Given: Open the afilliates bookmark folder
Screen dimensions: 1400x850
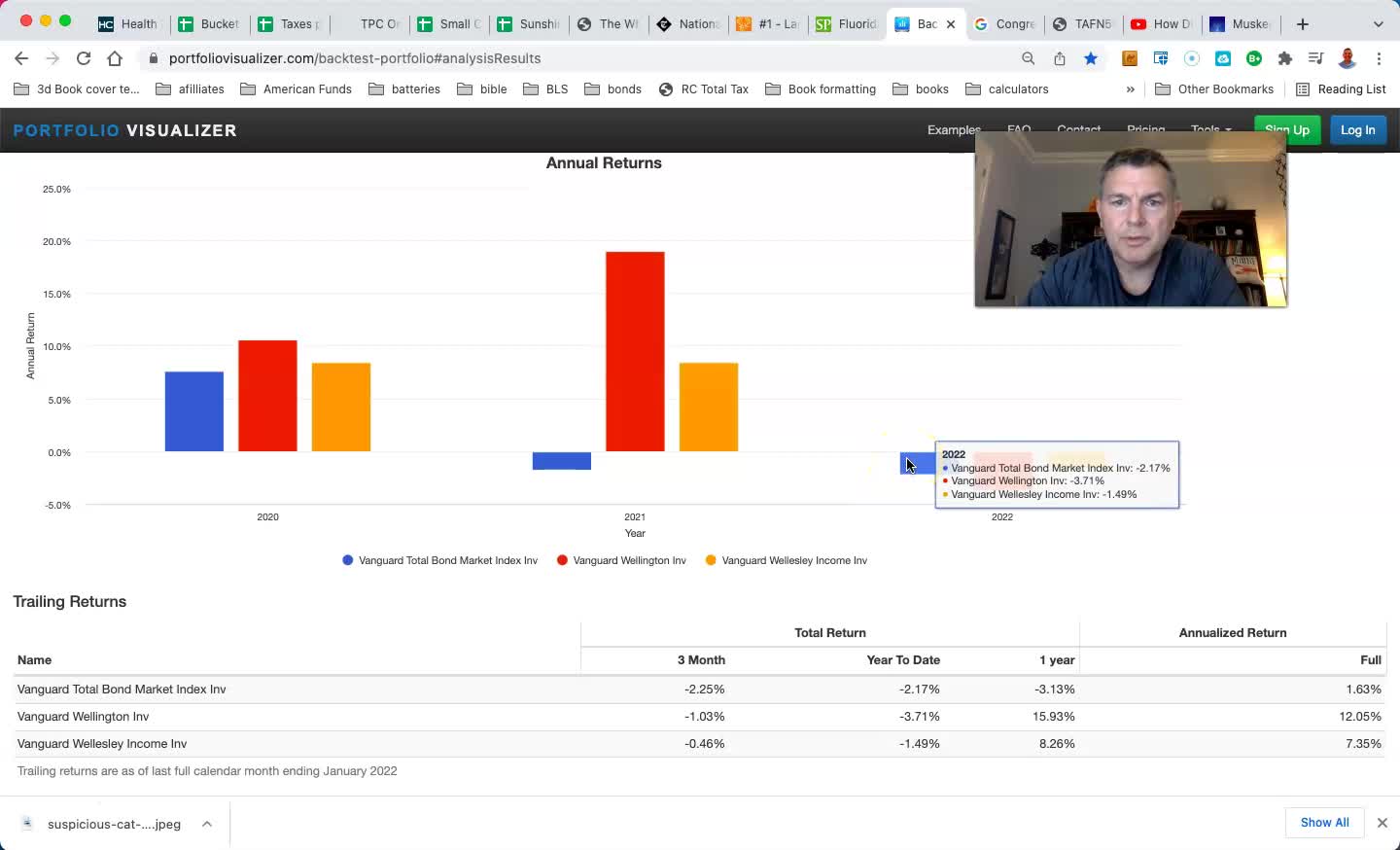Looking at the screenshot, I should pyautogui.click(x=190, y=89).
